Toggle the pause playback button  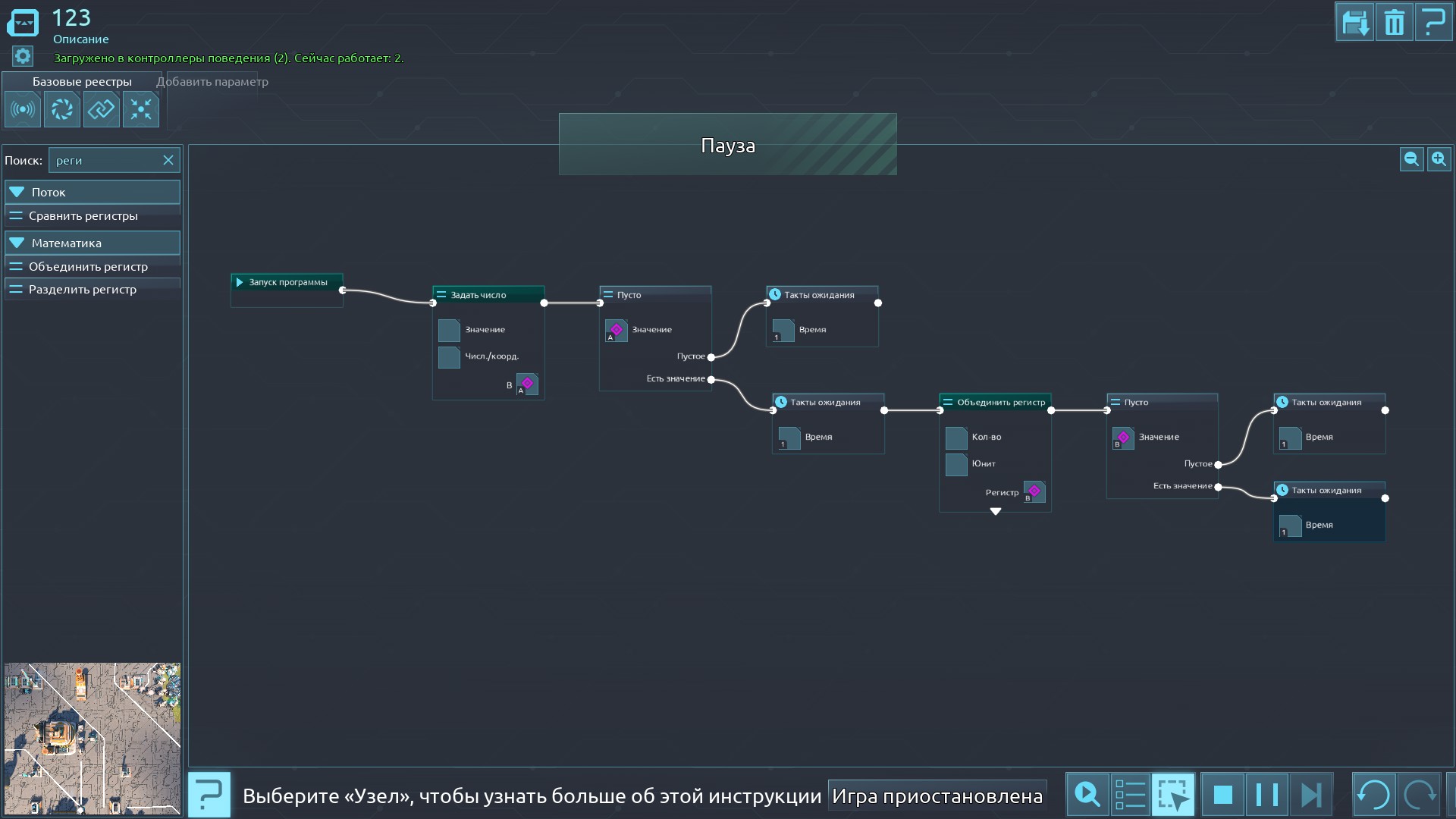pos(1266,795)
